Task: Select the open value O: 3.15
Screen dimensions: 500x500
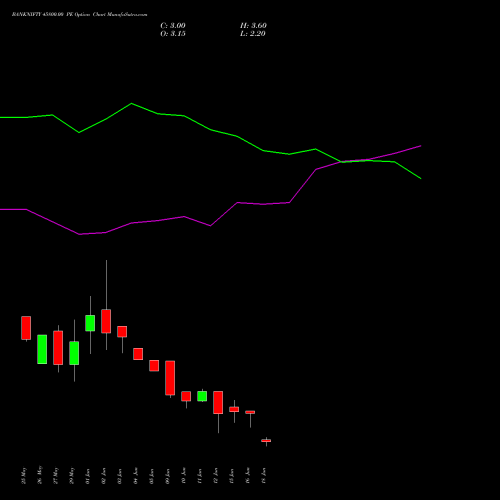Action: click(x=173, y=34)
